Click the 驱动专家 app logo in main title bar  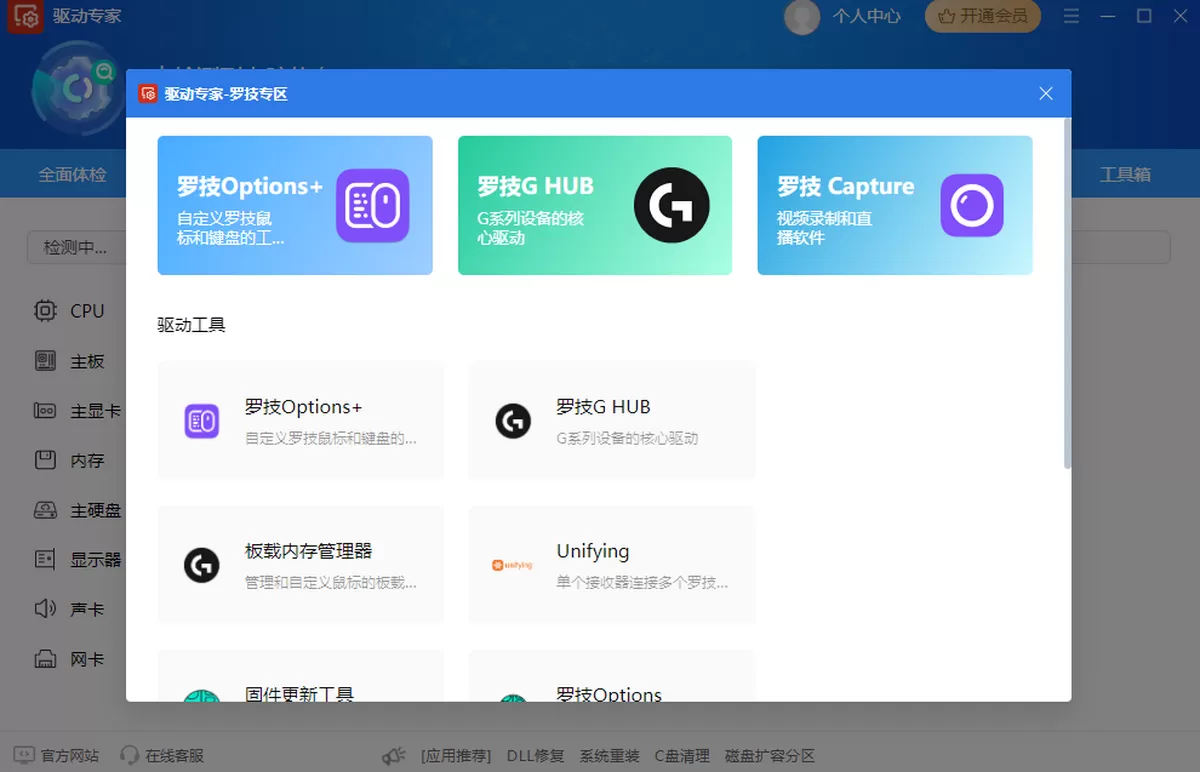27,17
